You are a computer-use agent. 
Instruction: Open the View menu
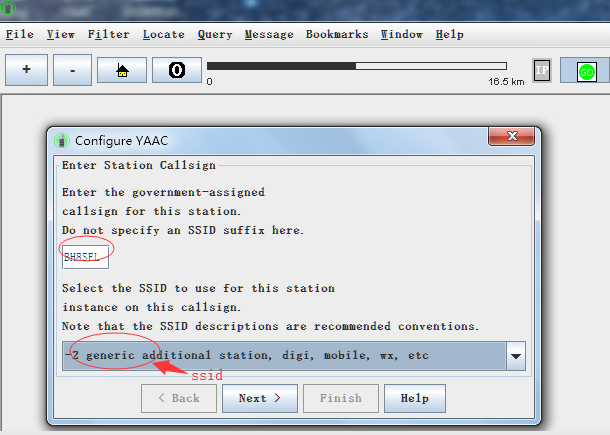pos(61,34)
